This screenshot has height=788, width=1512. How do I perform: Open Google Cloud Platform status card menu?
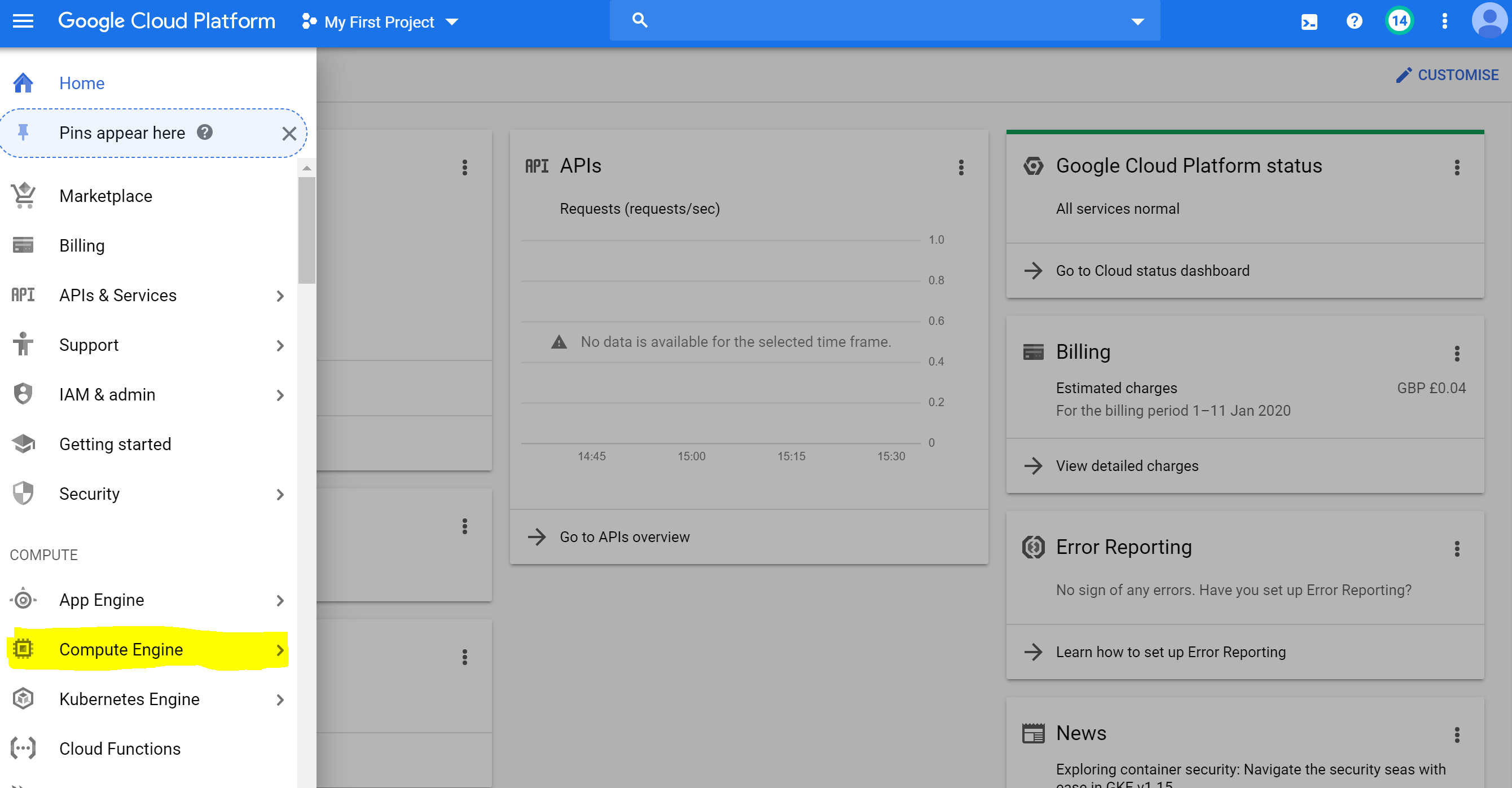tap(1457, 168)
